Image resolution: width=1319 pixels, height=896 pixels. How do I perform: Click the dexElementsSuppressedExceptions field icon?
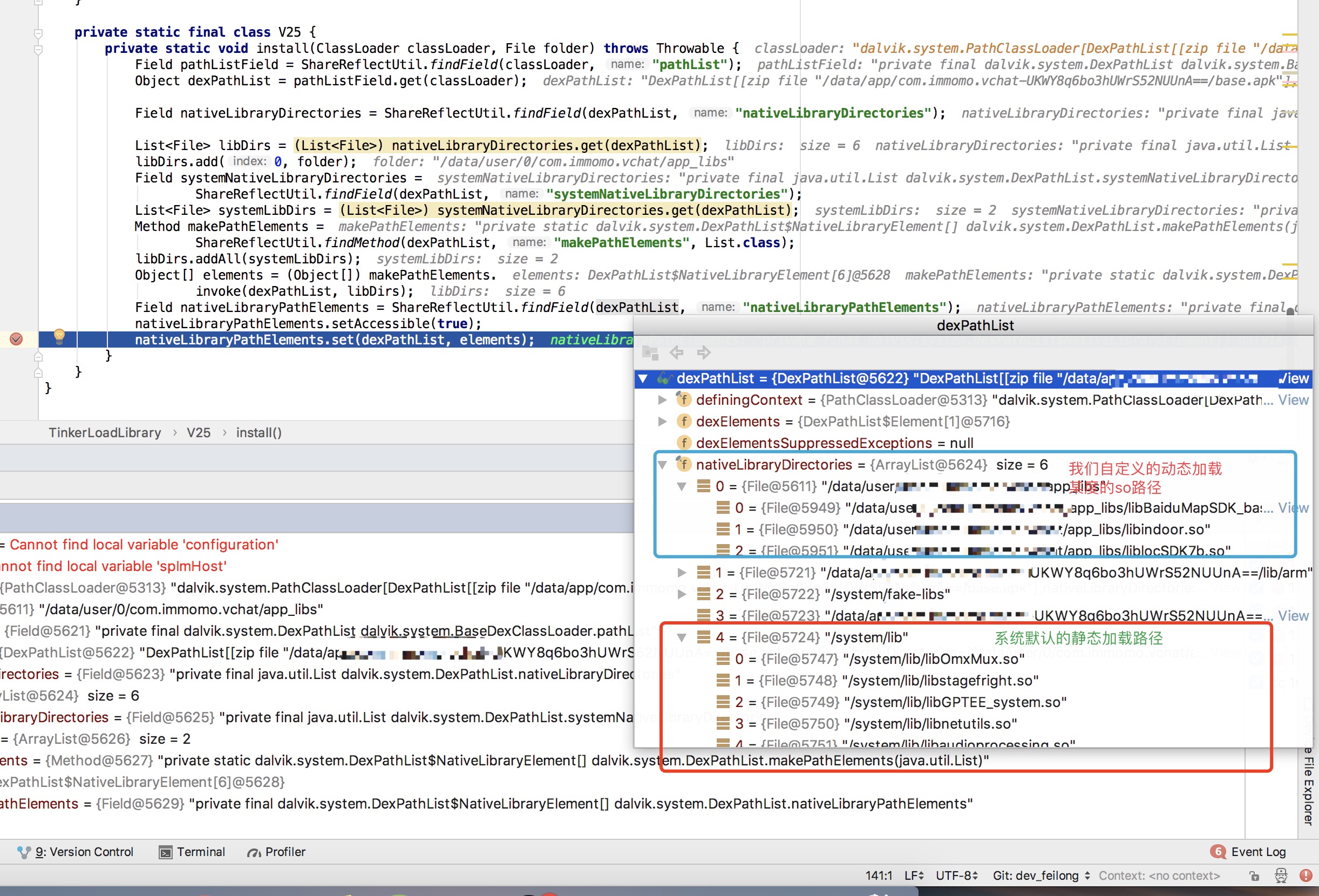tap(684, 442)
